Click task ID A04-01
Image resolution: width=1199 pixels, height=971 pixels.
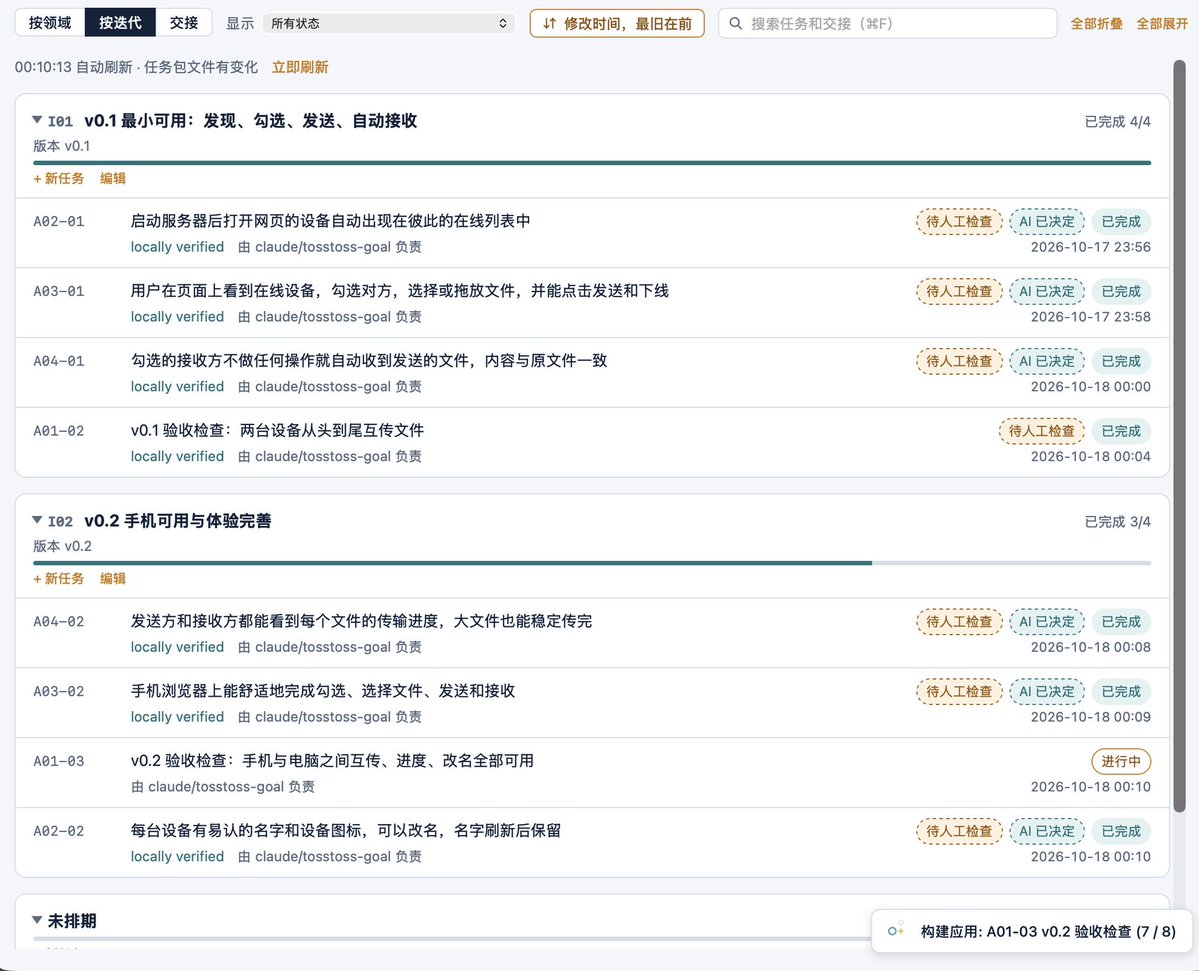coord(59,361)
